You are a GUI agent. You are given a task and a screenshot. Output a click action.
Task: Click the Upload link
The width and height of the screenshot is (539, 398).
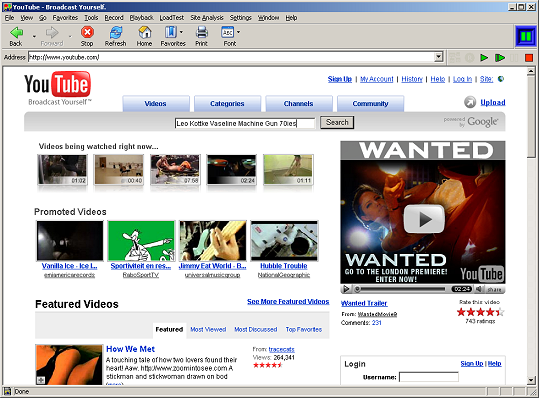tap(493, 102)
